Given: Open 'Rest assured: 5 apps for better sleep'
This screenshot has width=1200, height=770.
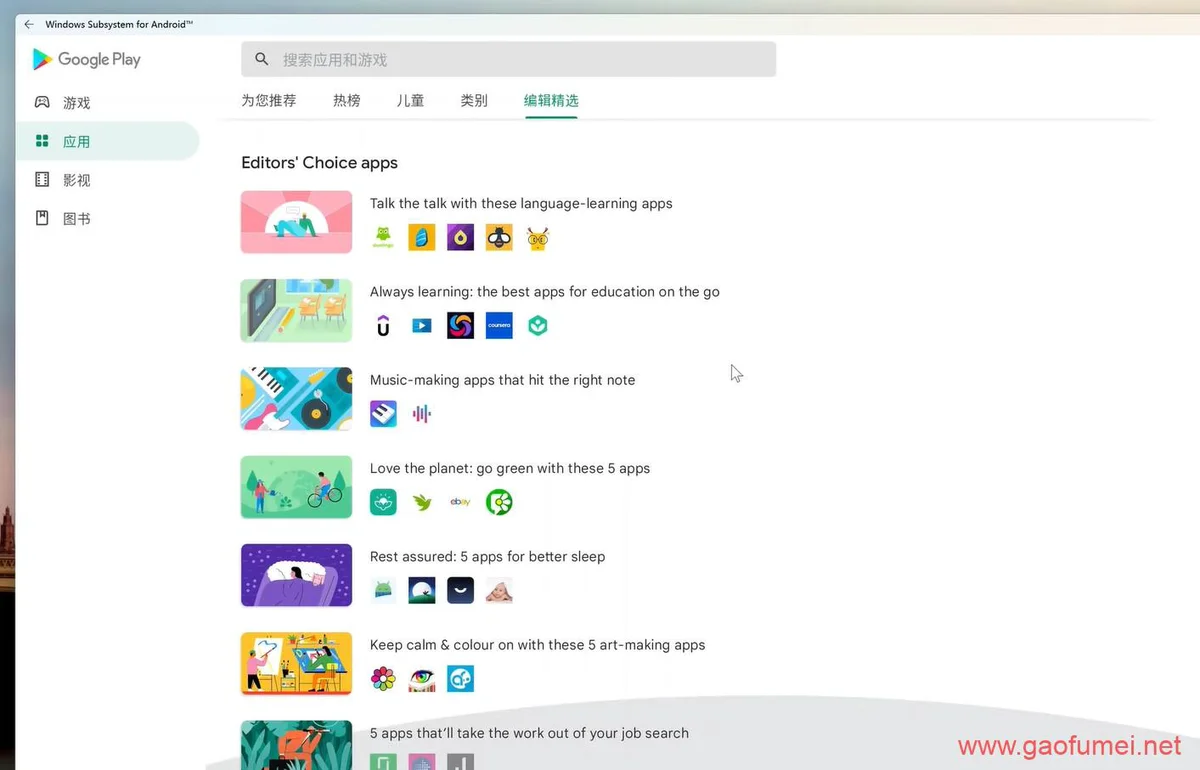Looking at the screenshot, I should (487, 556).
